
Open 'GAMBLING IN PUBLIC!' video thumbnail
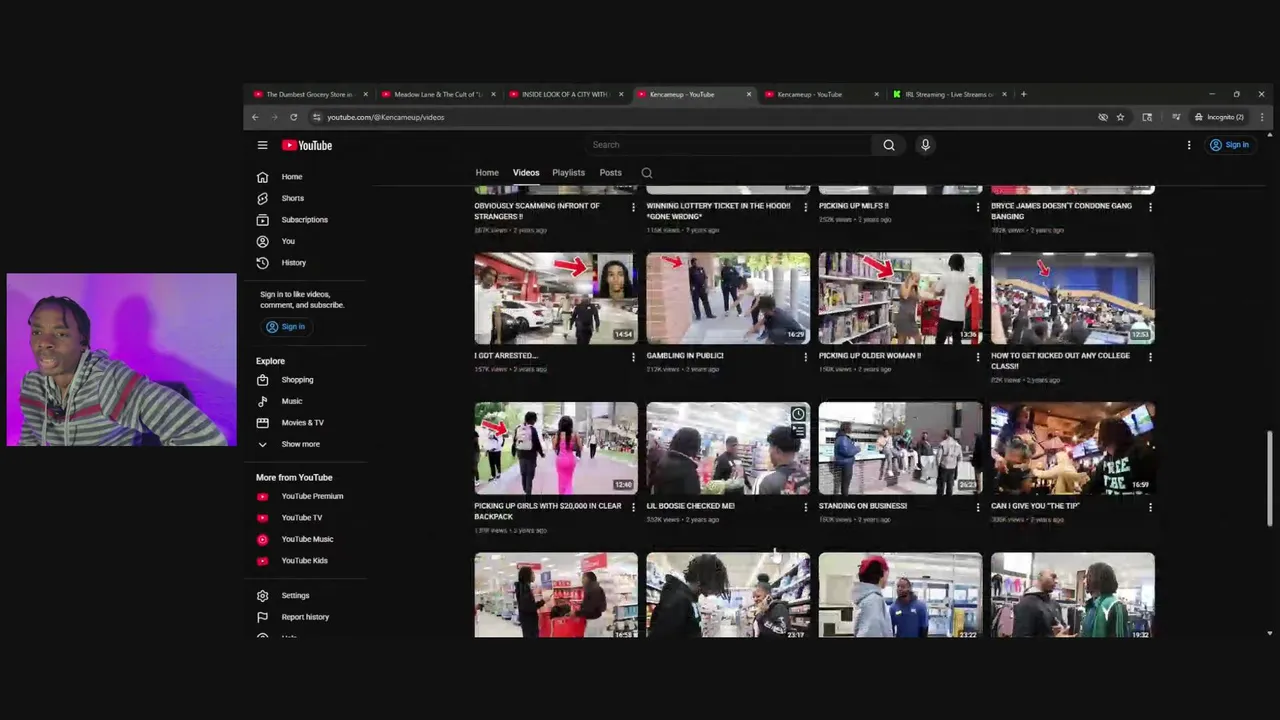(x=728, y=298)
